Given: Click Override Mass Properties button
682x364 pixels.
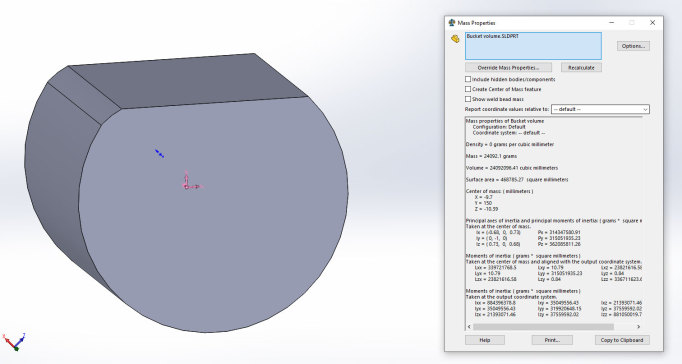Looking at the screenshot, I should (x=508, y=67).
